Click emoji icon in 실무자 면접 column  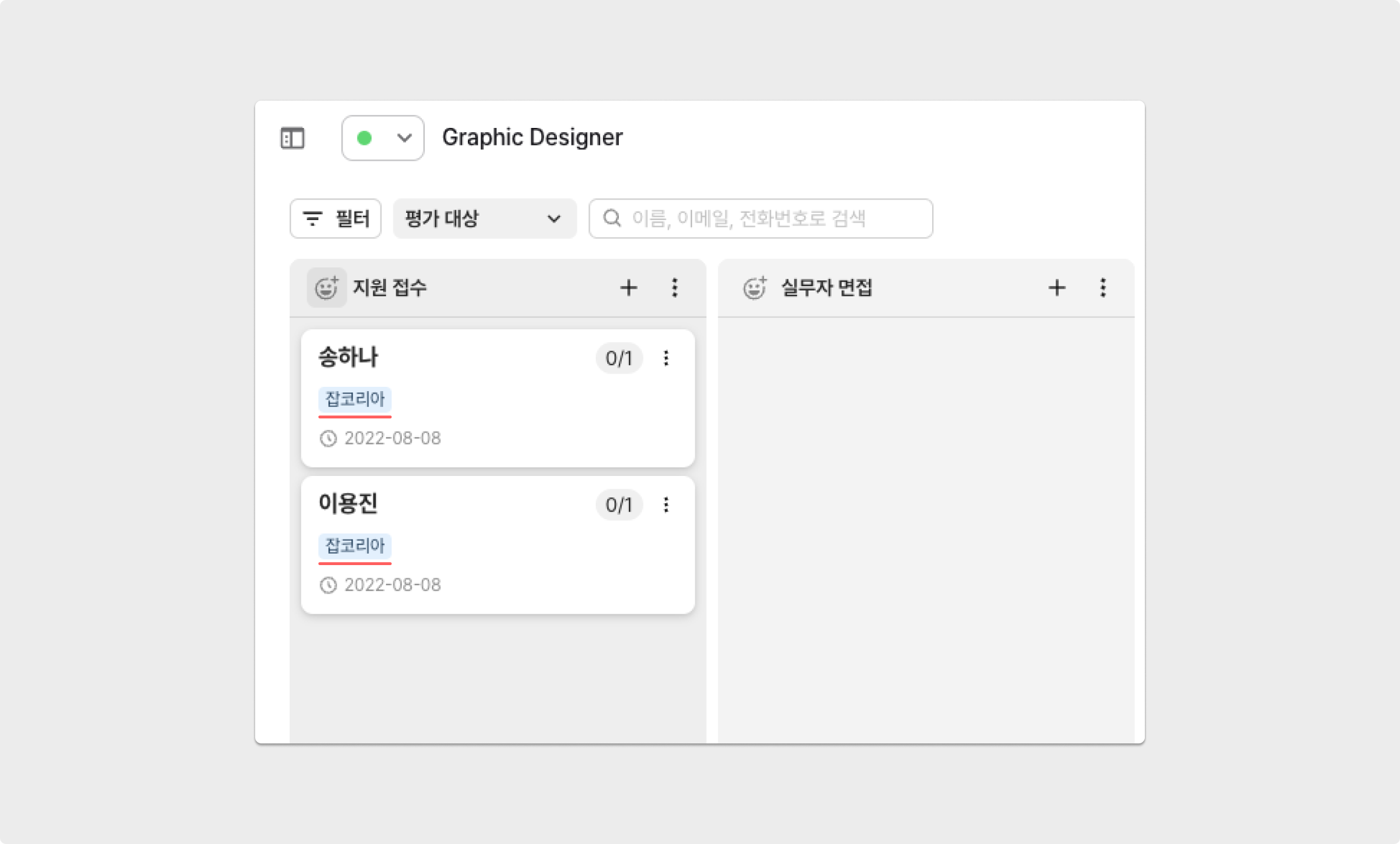[x=755, y=287]
